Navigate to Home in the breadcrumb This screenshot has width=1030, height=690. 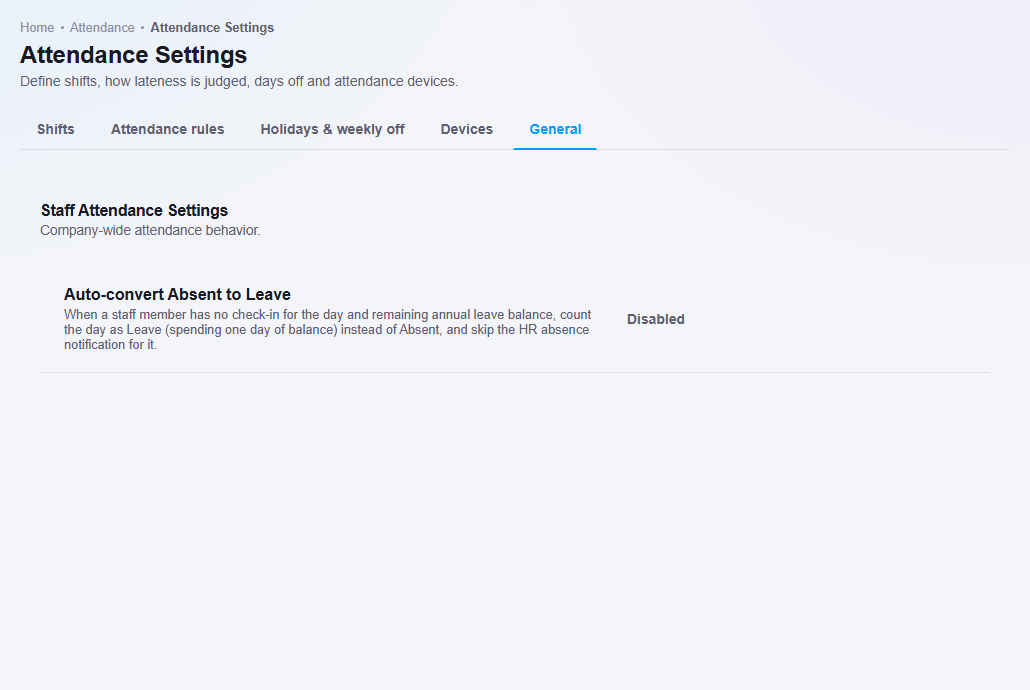click(x=37, y=28)
